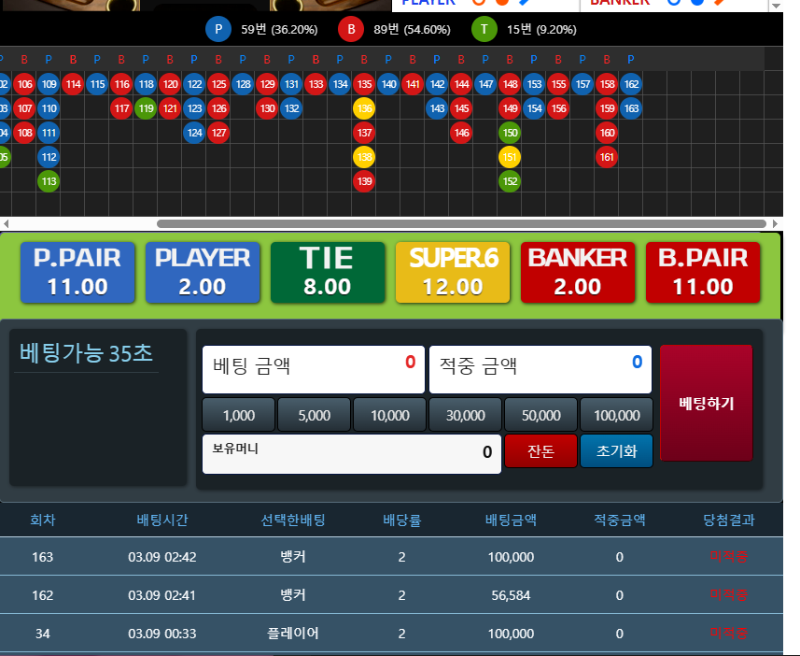Click the 플레이어 selection in round 34 row
This screenshot has height=656, width=800.
pos(293,633)
